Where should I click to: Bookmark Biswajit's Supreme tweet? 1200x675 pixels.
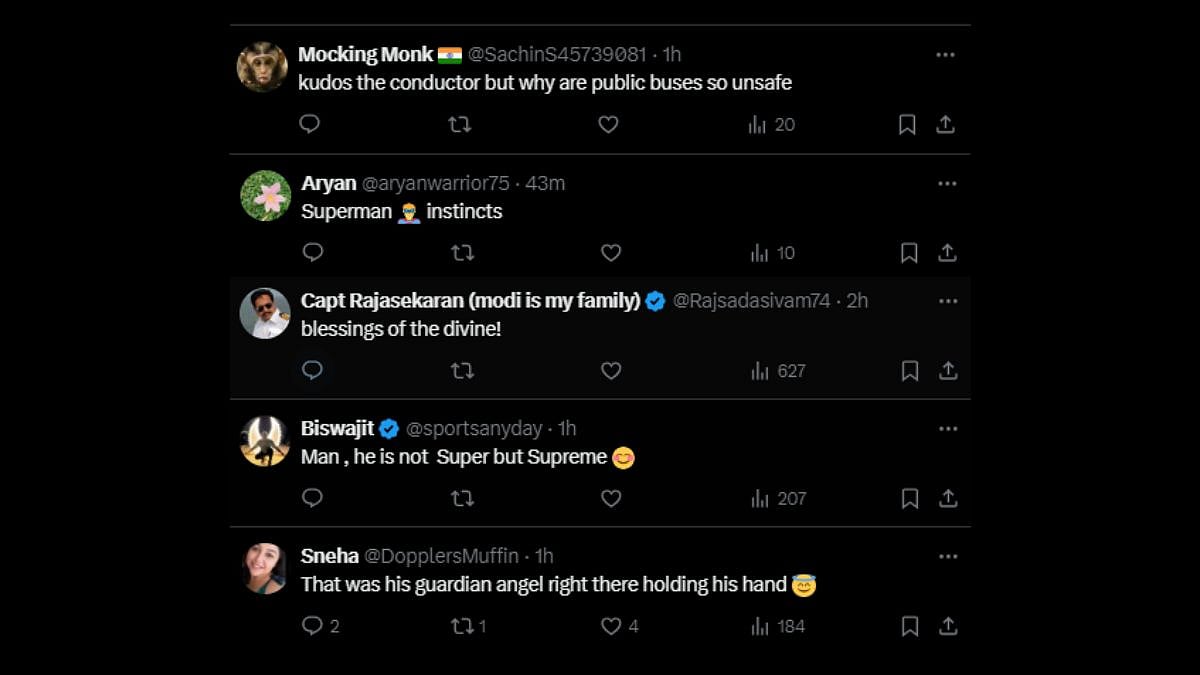click(909, 498)
